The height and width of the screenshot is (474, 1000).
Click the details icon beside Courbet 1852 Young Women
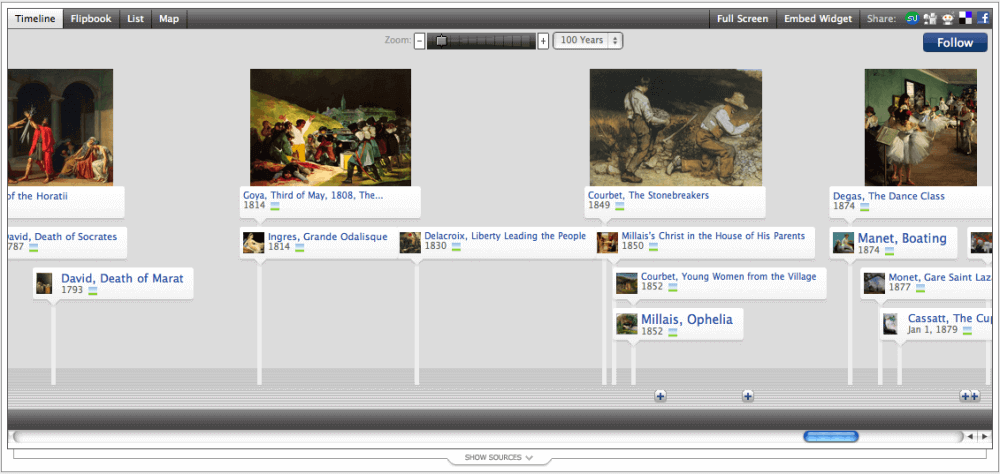coord(672,288)
